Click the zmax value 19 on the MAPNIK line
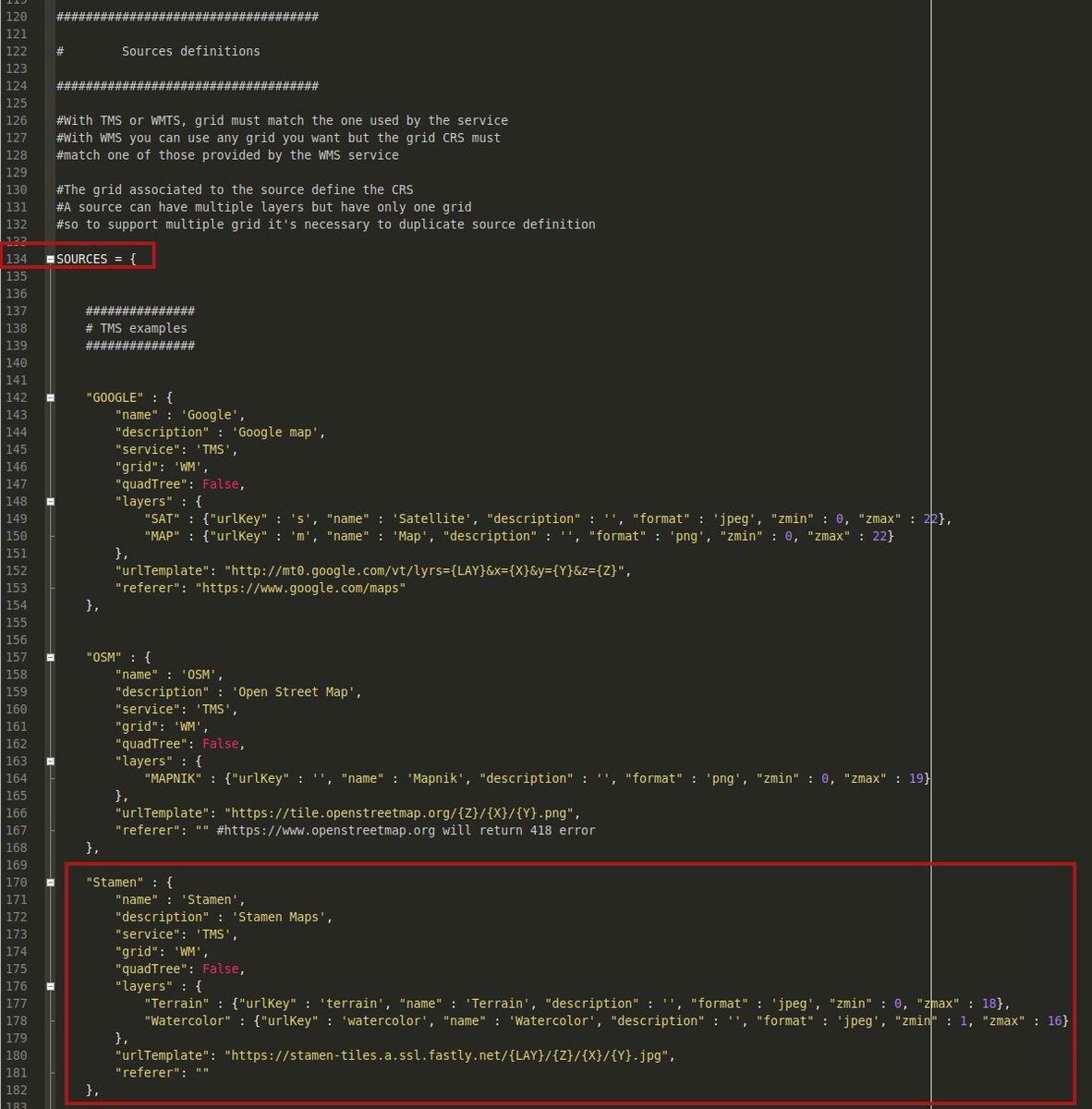Image resolution: width=1092 pixels, height=1109 pixels. pos(916,778)
